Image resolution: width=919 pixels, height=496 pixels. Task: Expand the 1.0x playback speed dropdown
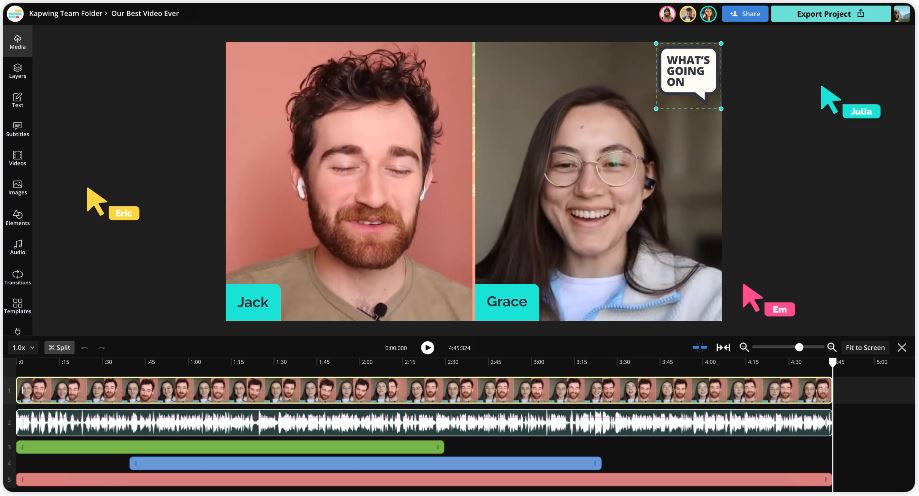(x=23, y=347)
